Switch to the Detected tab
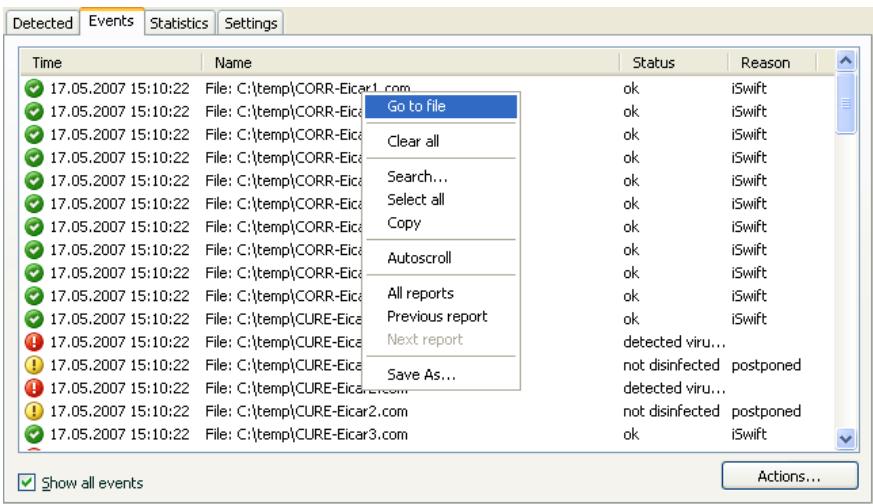The height and width of the screenshot is (504, 873). (42, 23)
